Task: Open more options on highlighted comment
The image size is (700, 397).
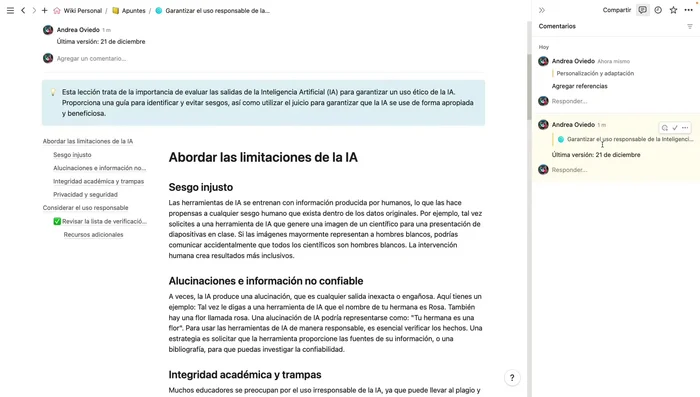Action: [685, 128]
